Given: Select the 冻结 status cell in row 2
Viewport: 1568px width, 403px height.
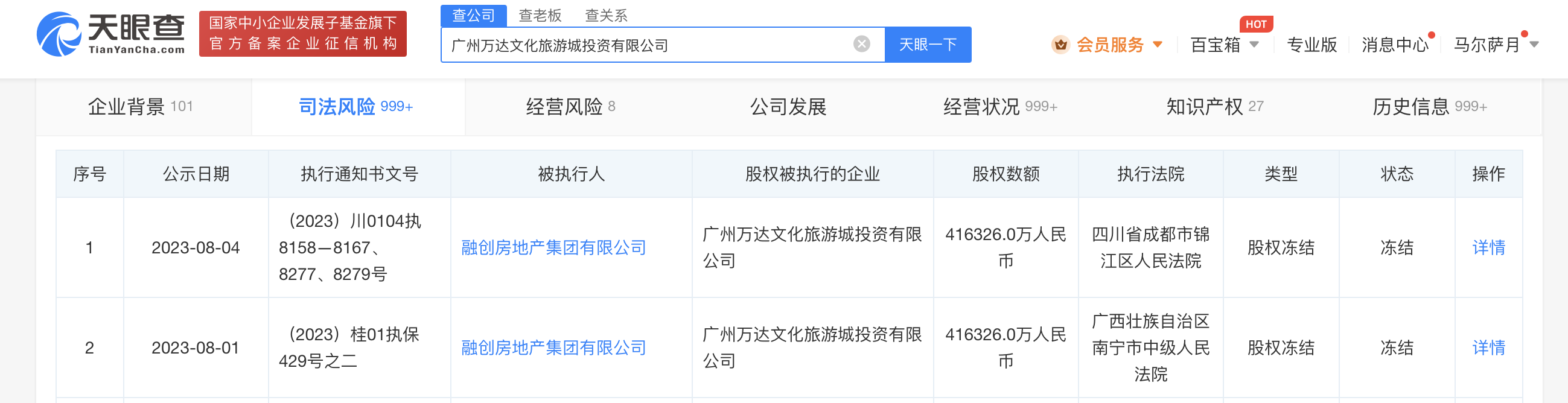Looking at the screenshot, I should pyautogui.click(x=1397, y=347).
